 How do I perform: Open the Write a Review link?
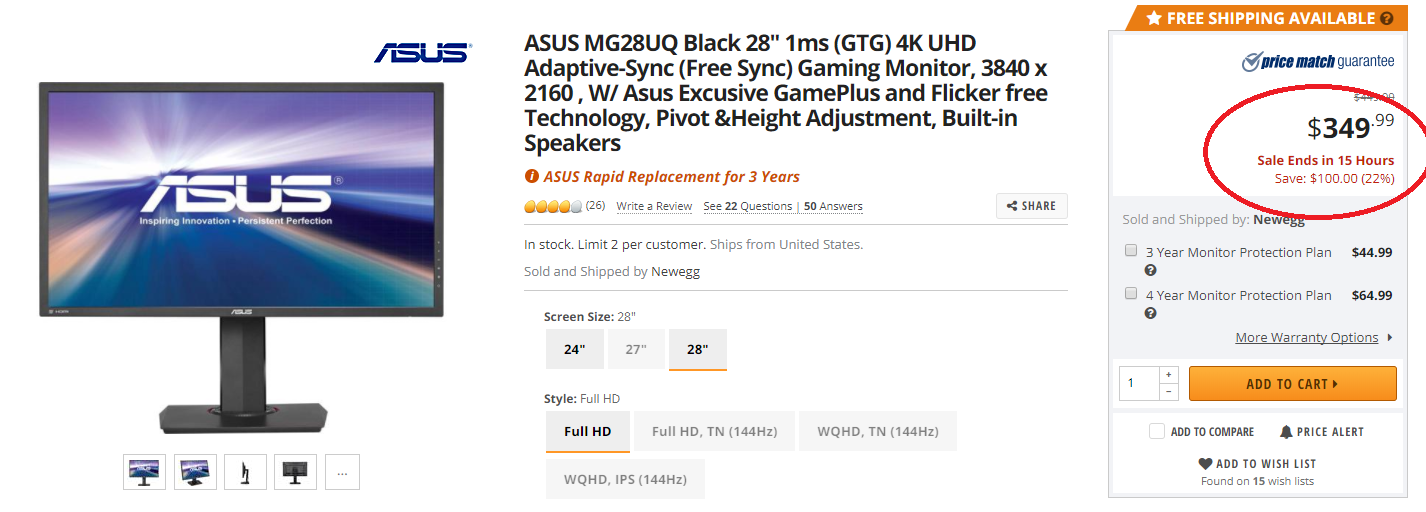(x=654, y=207)
